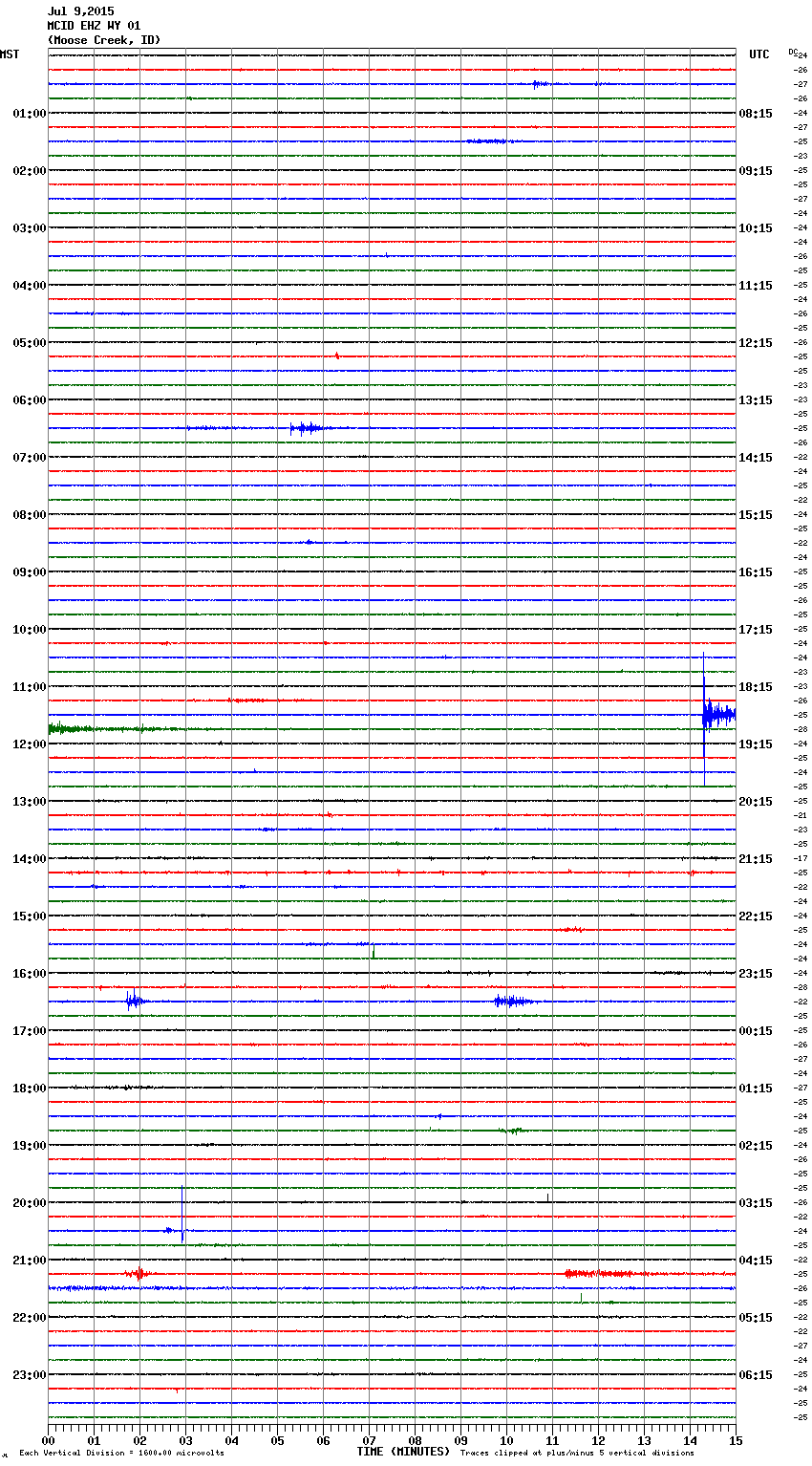Screen dimensions: 812x1466
Task: Click the 21:15 UTC time label
Action: (x=756, y=859)
